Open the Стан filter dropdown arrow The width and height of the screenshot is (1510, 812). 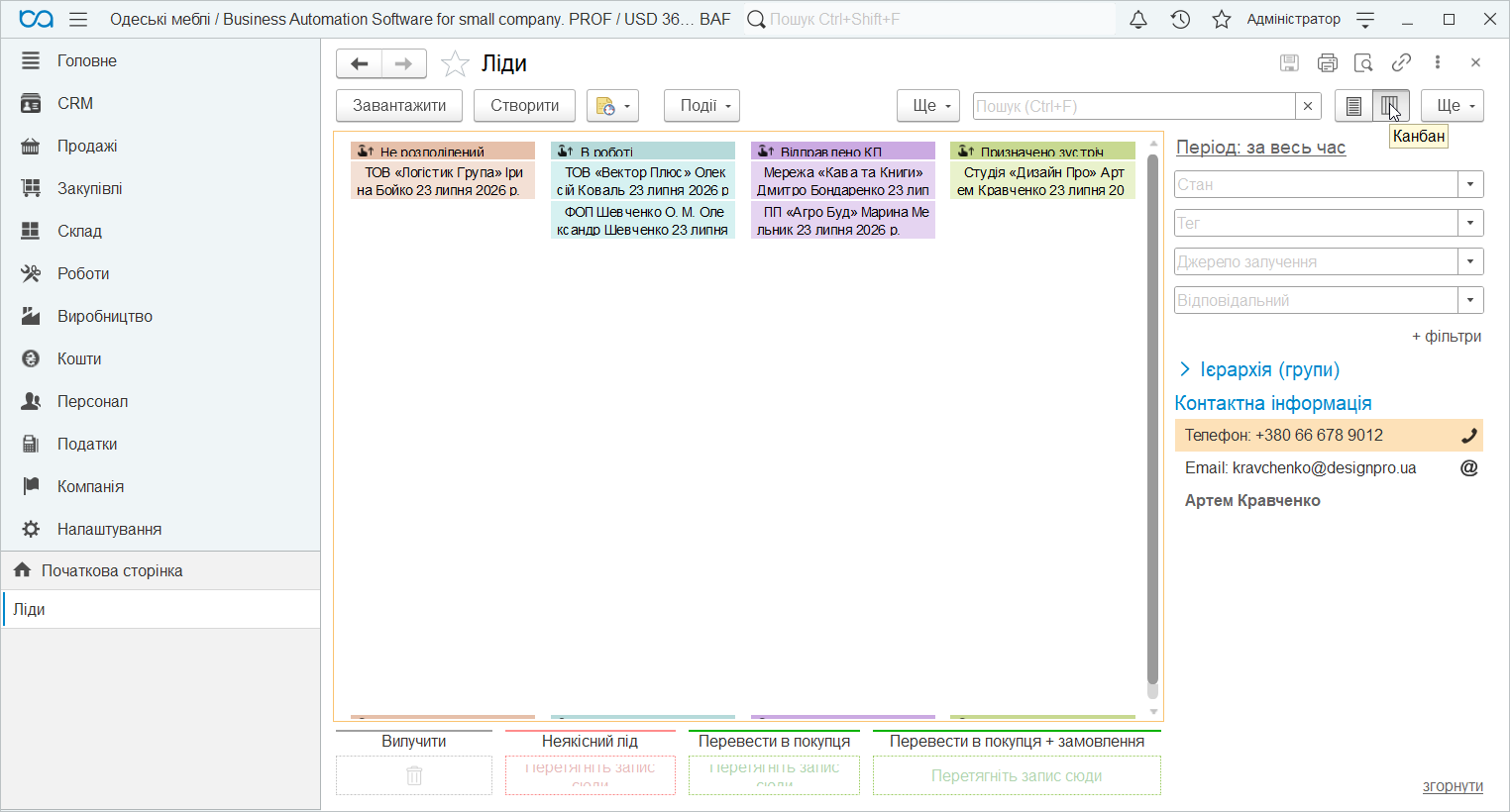(x=1470, y=184)
